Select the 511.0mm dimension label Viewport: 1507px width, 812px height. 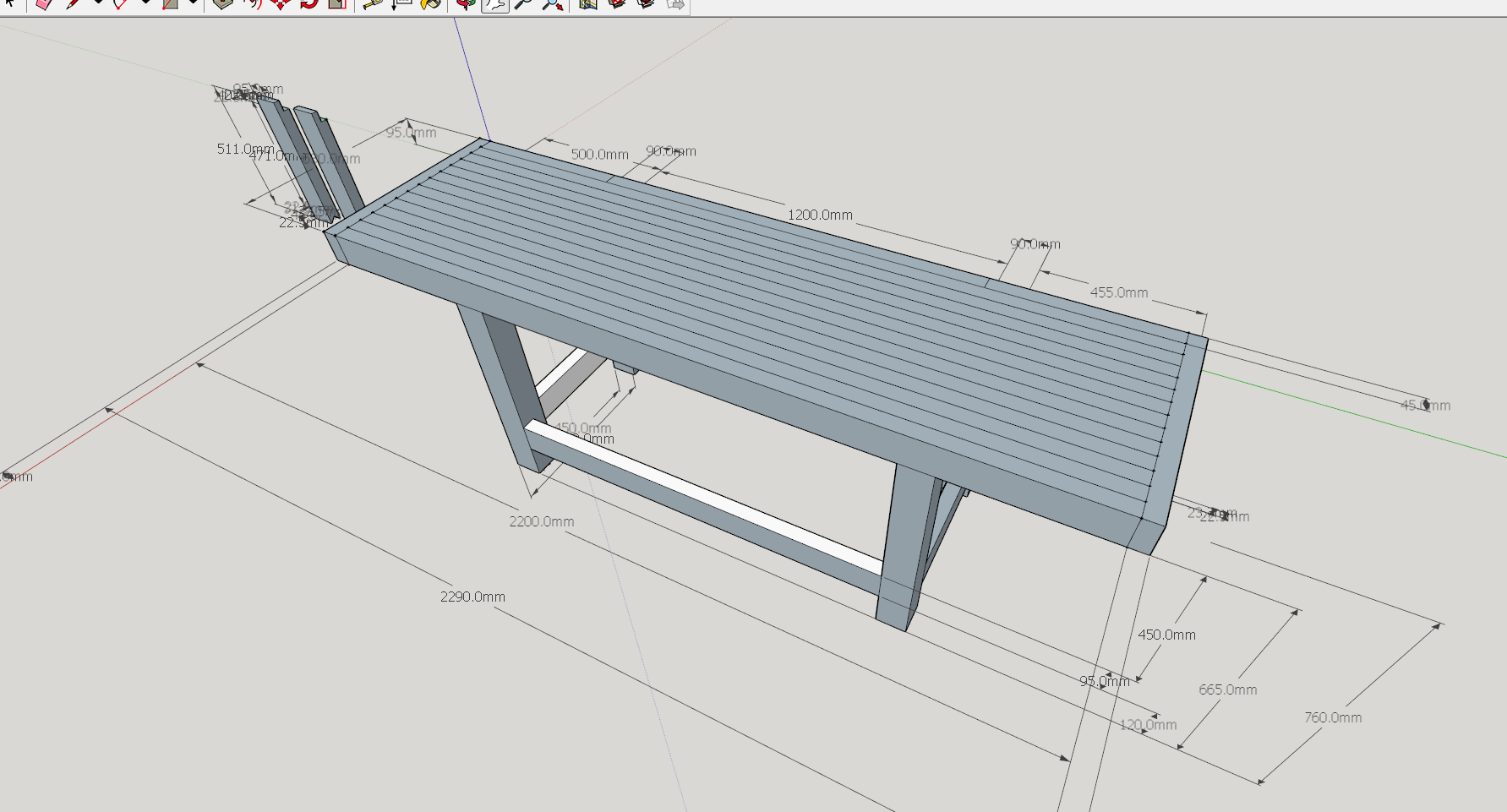[x=245, y=149]
